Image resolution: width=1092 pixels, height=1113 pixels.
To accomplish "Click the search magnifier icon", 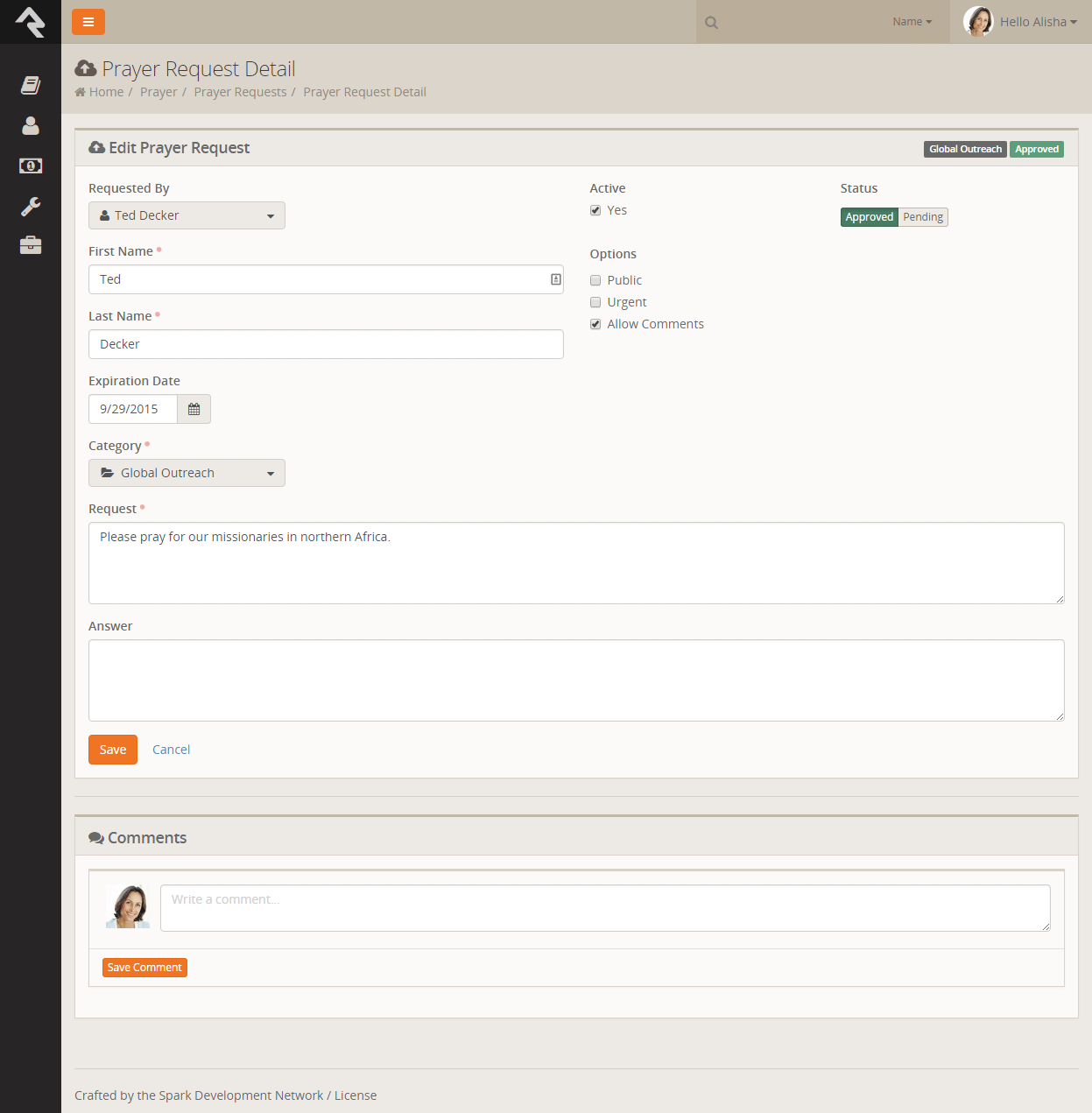I will pyautogui.click(x=711, y=23).
